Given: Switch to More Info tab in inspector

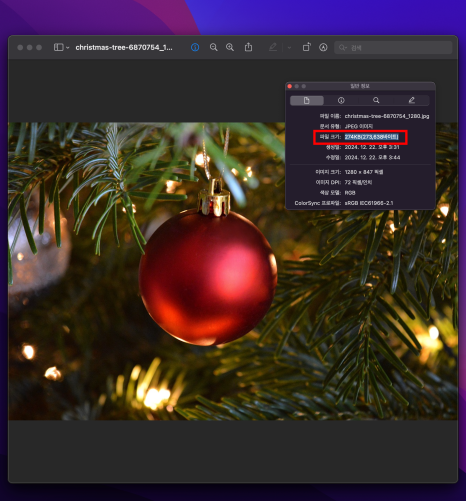Looking at the screenshot, I should point(341,100).
